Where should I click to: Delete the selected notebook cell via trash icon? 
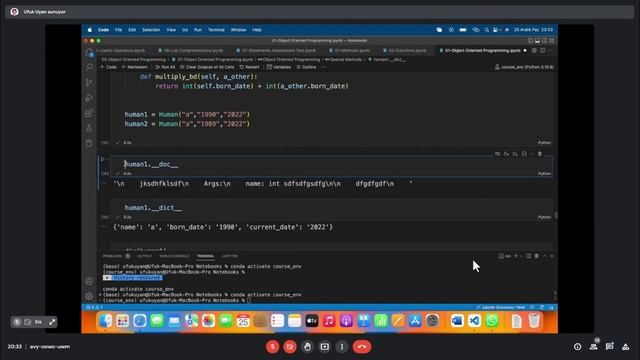pos(540,154)
